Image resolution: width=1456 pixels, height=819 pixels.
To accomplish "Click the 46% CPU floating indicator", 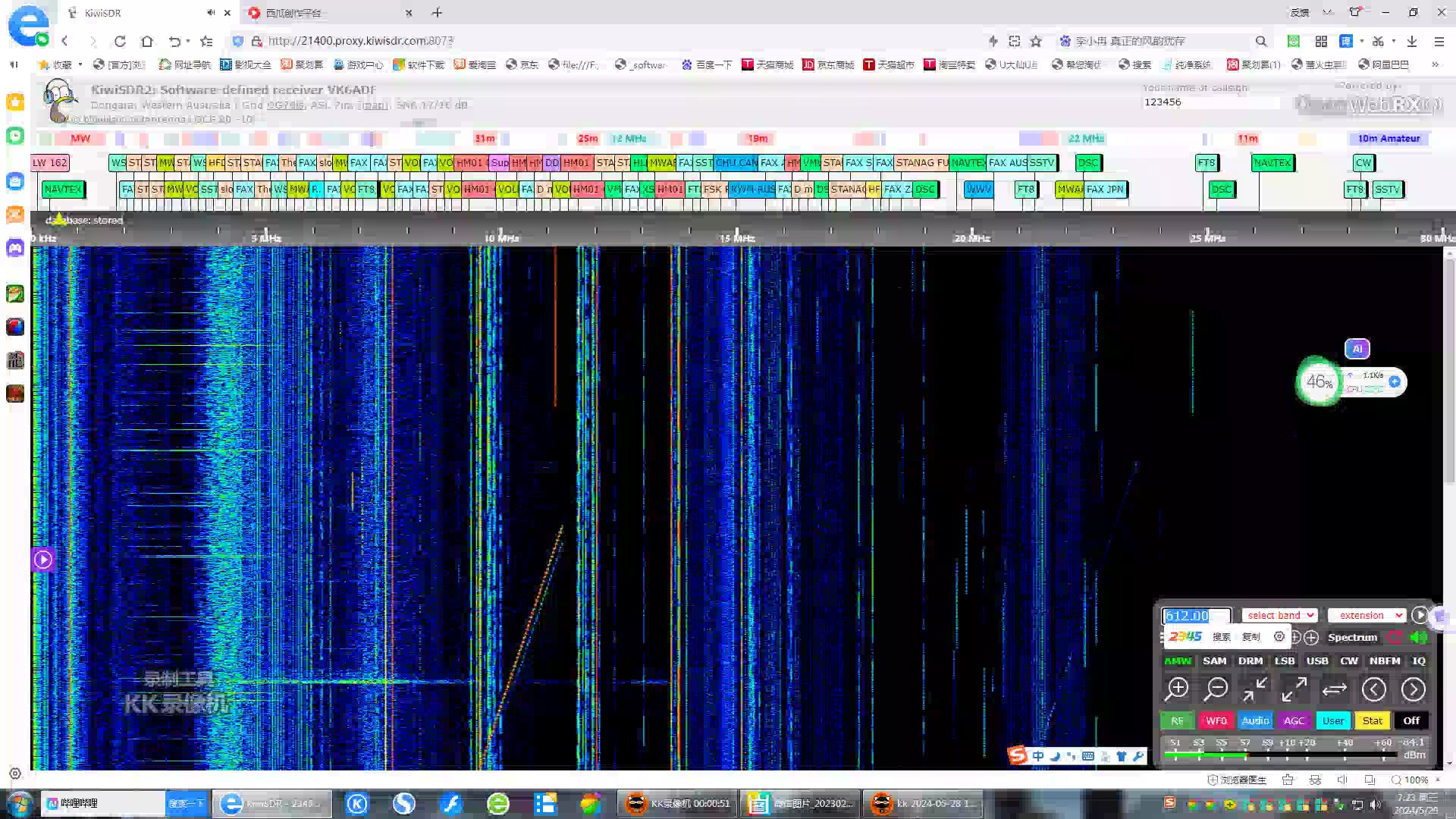I will (1319, 381).
